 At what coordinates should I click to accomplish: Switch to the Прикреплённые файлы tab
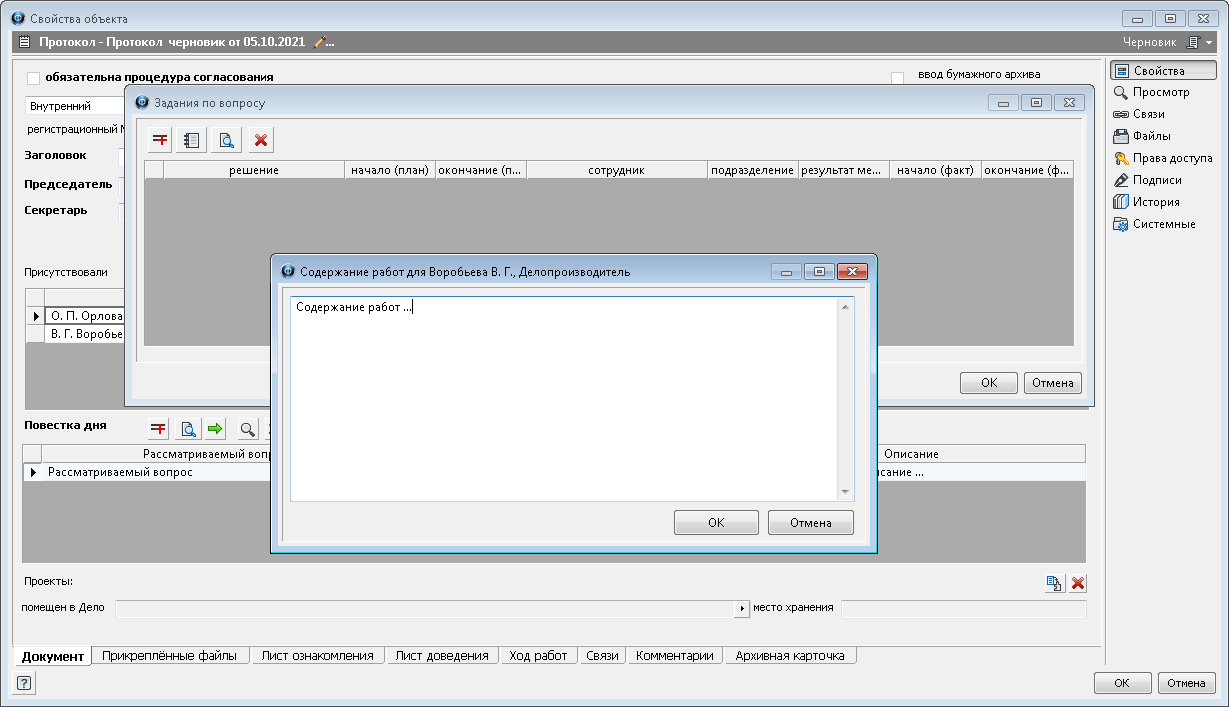169,656
